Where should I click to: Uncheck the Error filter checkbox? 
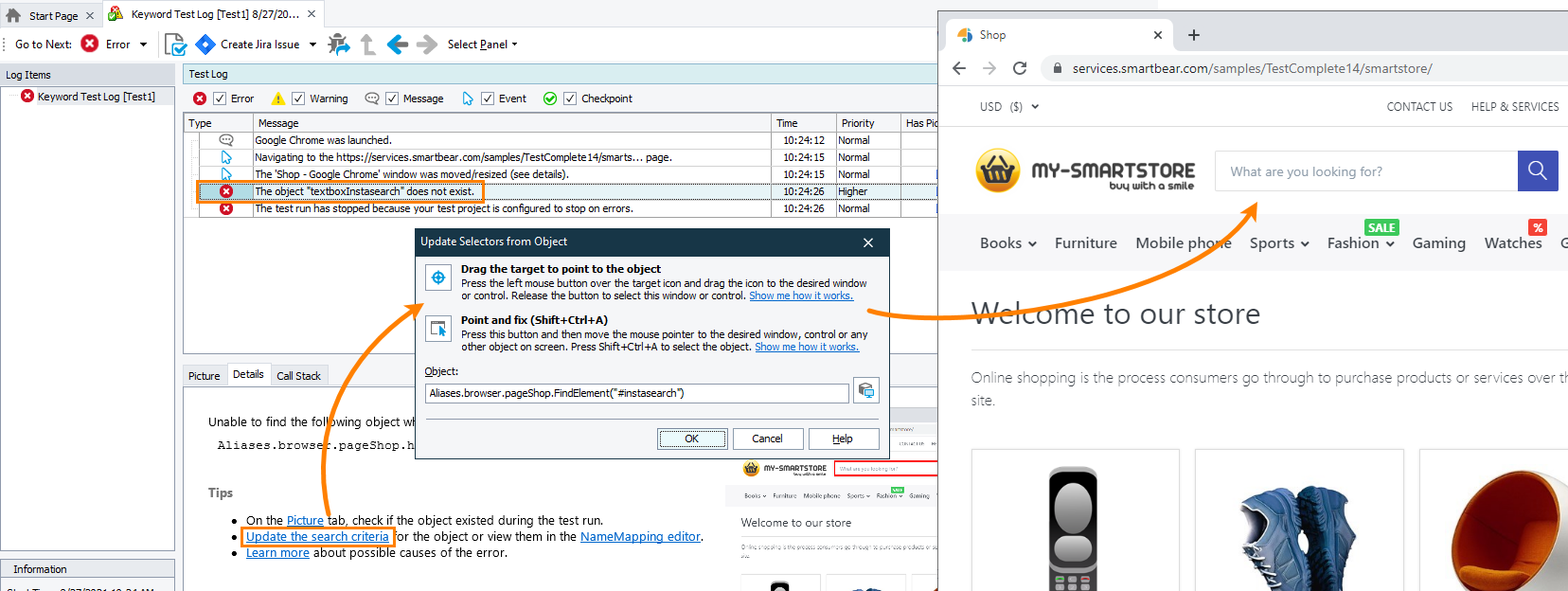pyautogui.click(x=220, y=98)
